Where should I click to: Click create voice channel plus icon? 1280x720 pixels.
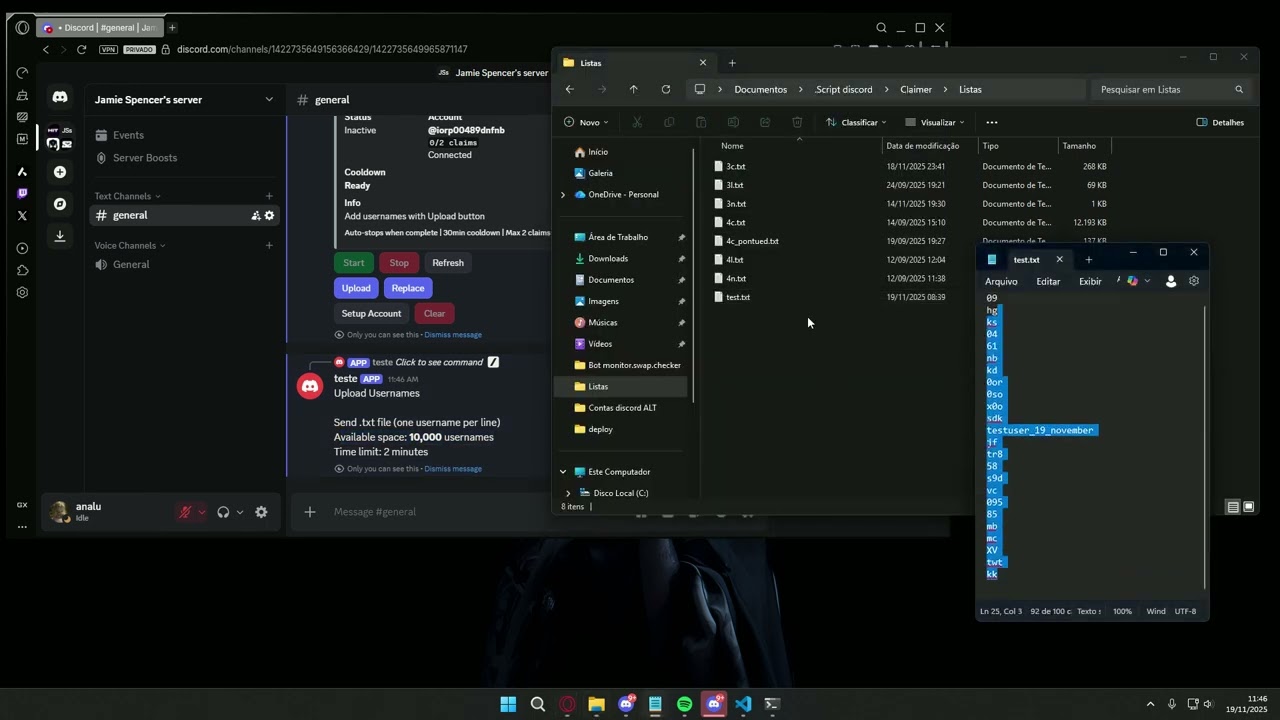tap(269, 245)
